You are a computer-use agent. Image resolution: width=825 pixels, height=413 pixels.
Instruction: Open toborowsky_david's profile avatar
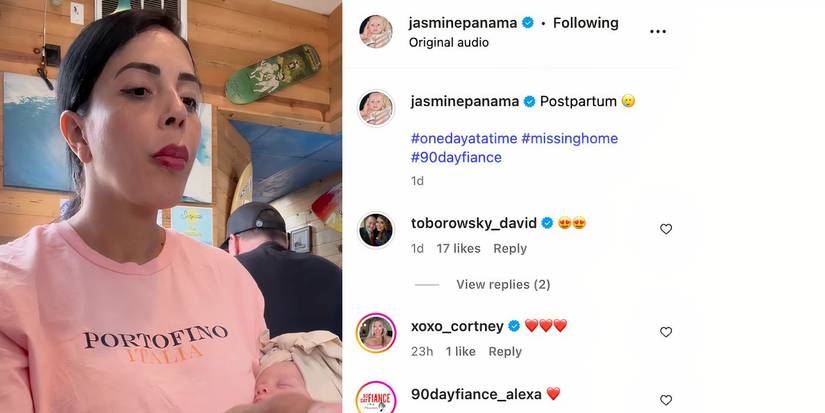tap(376, 230)
